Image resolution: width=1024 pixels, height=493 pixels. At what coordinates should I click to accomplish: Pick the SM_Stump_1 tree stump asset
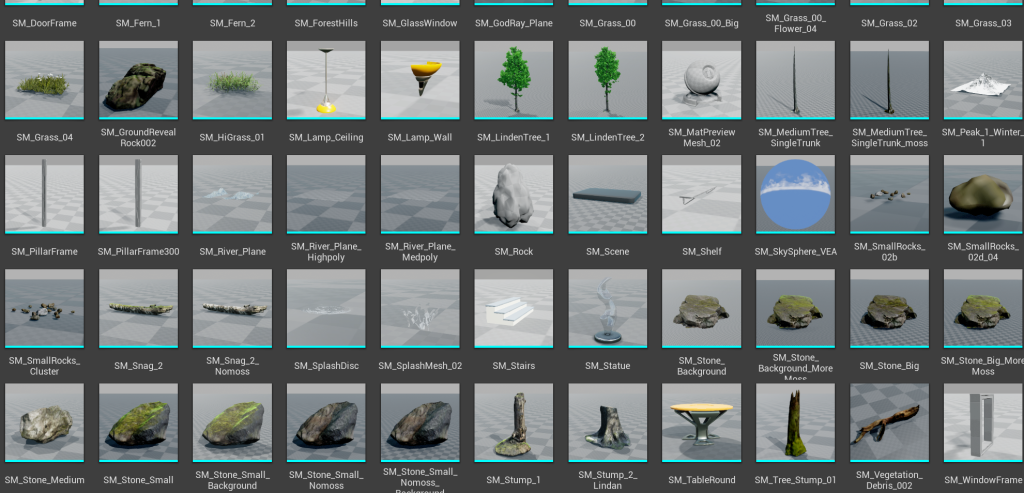point(514,422)
